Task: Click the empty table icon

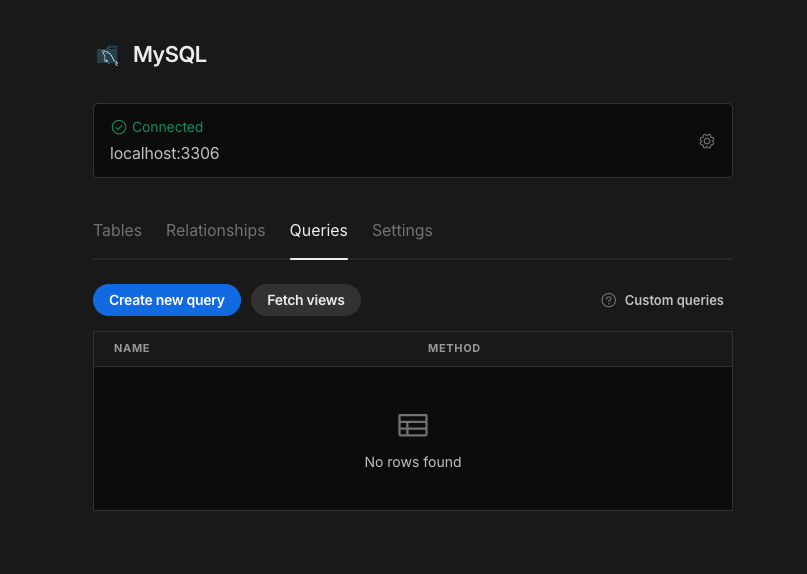Action: pyautogui.click(x=413, y=425)
